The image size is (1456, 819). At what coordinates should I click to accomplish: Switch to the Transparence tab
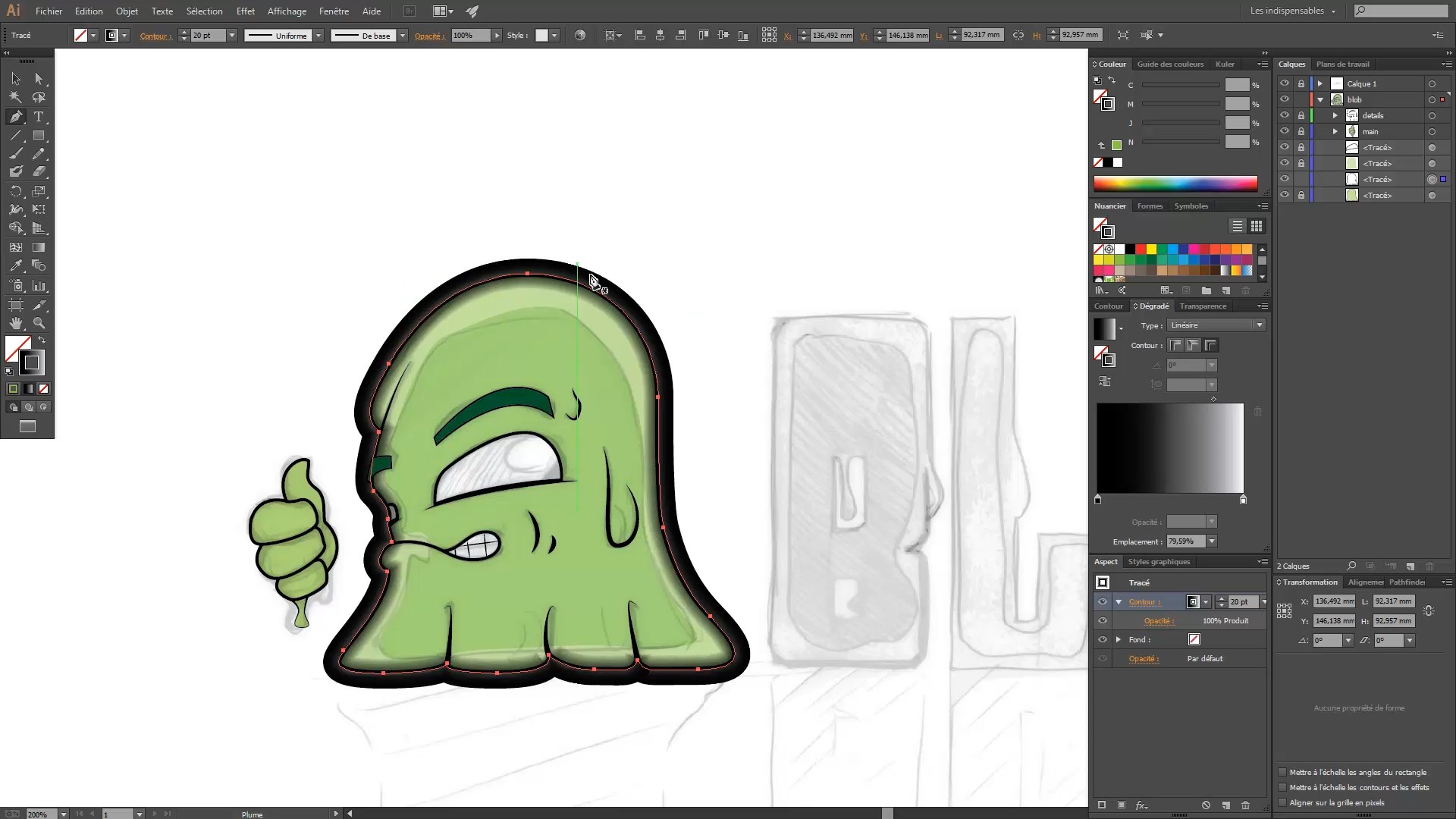1203,306
